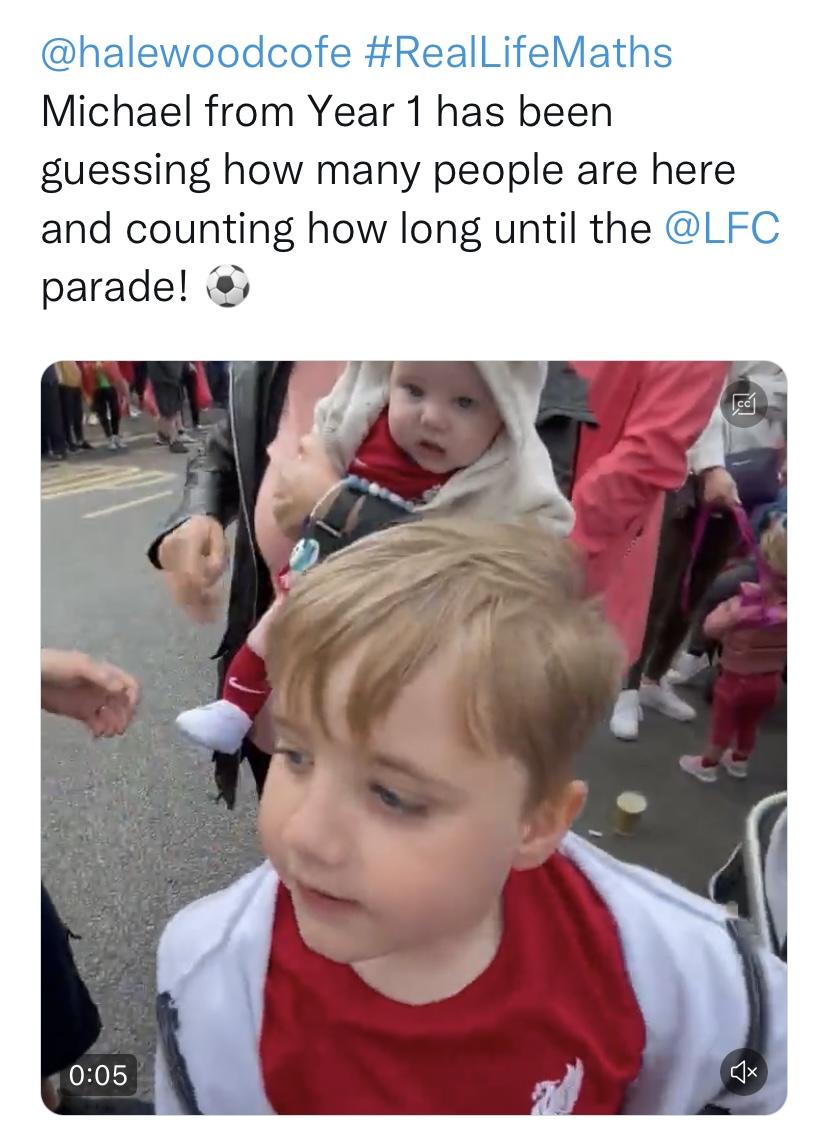
Task: Click the tweet line starting Michael from Year 1
Action: (327, 112)
